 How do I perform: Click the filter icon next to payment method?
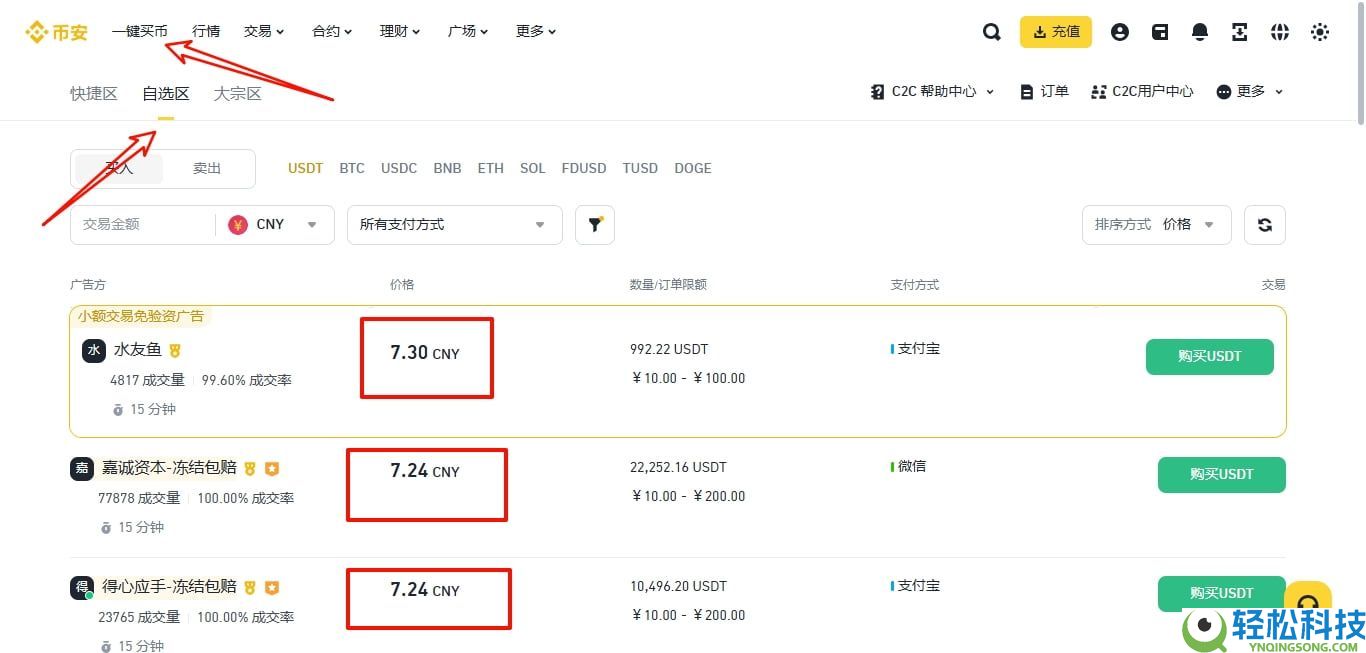[595, 224]
